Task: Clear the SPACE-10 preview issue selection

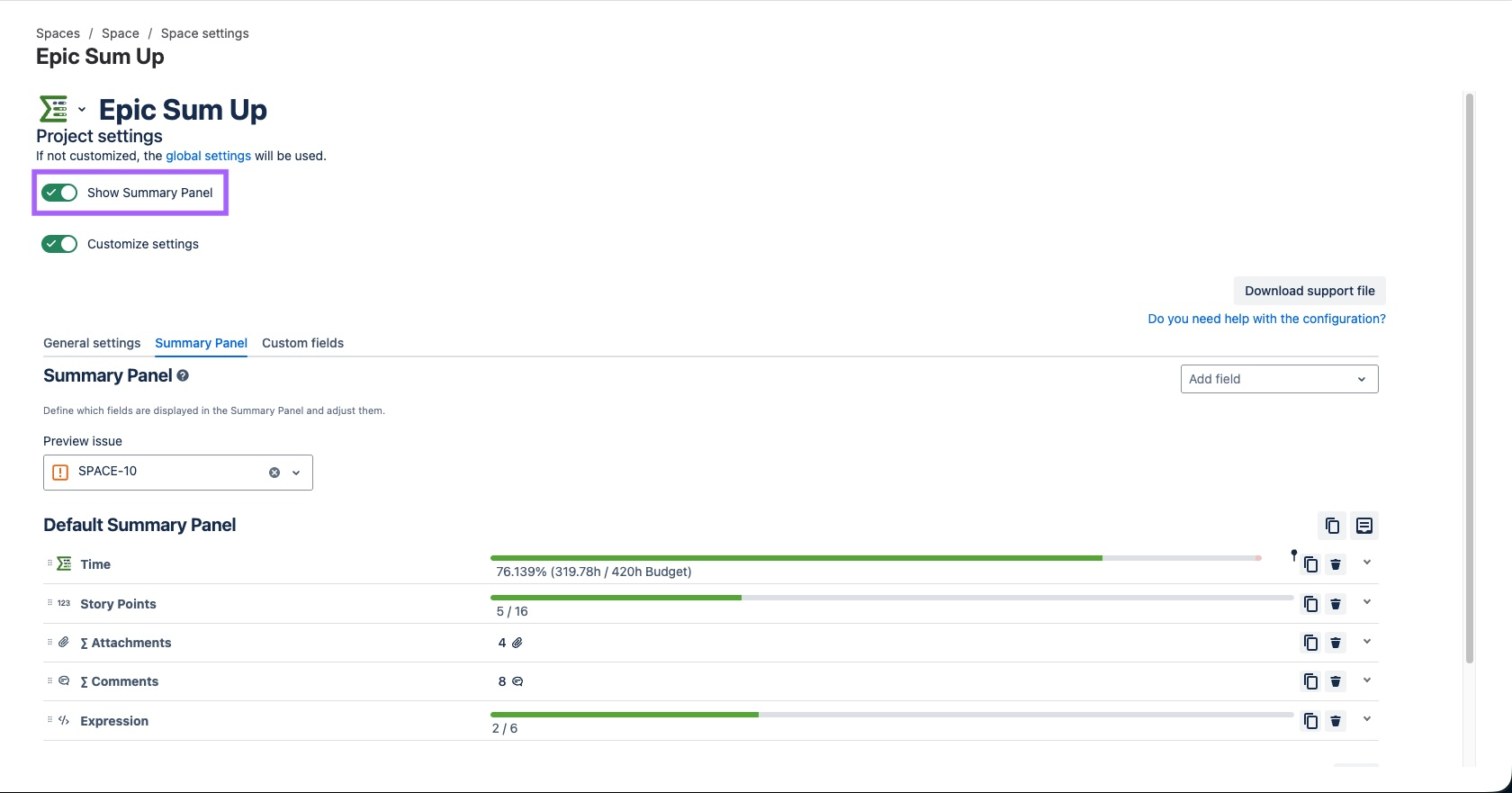Action: pyautogui.click(x=274, y=473)
